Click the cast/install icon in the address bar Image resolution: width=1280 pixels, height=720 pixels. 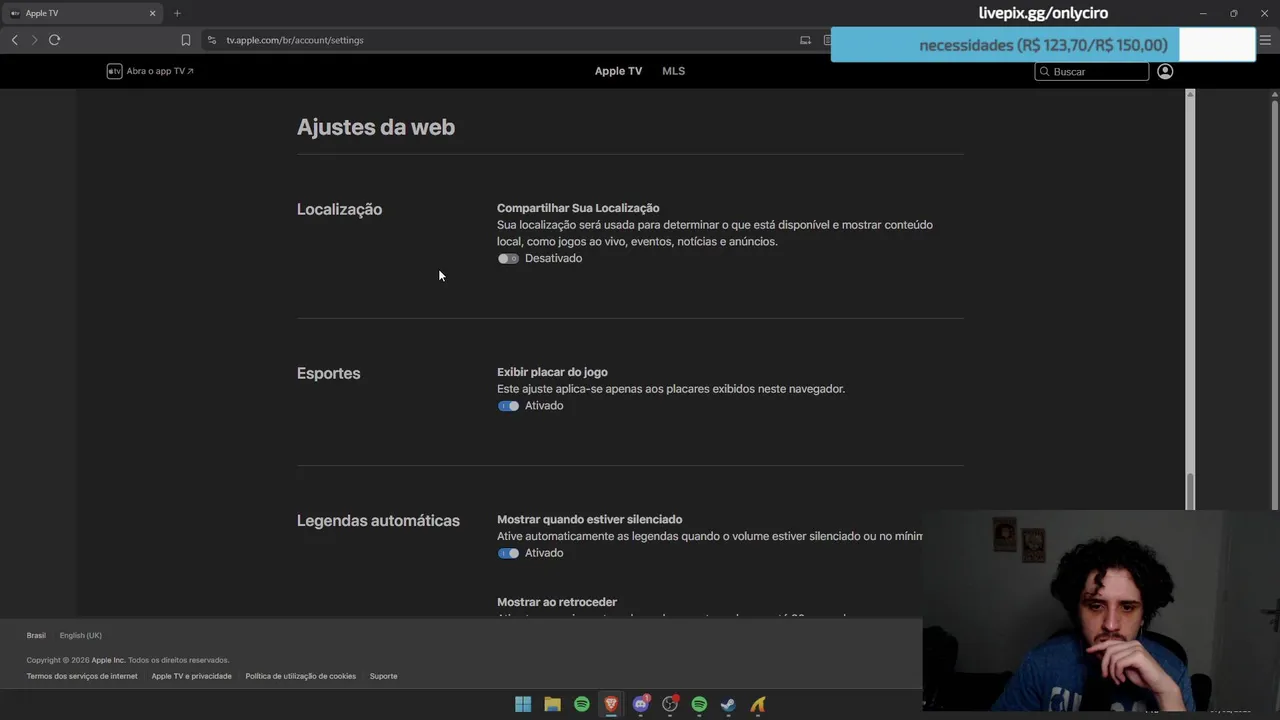[805, 40]
